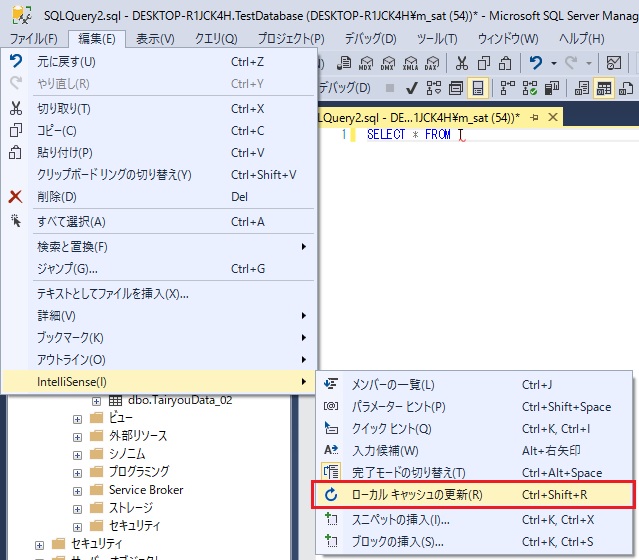
Task: Pin the SQLQuery2.sql tab
Action: (534, 118)
